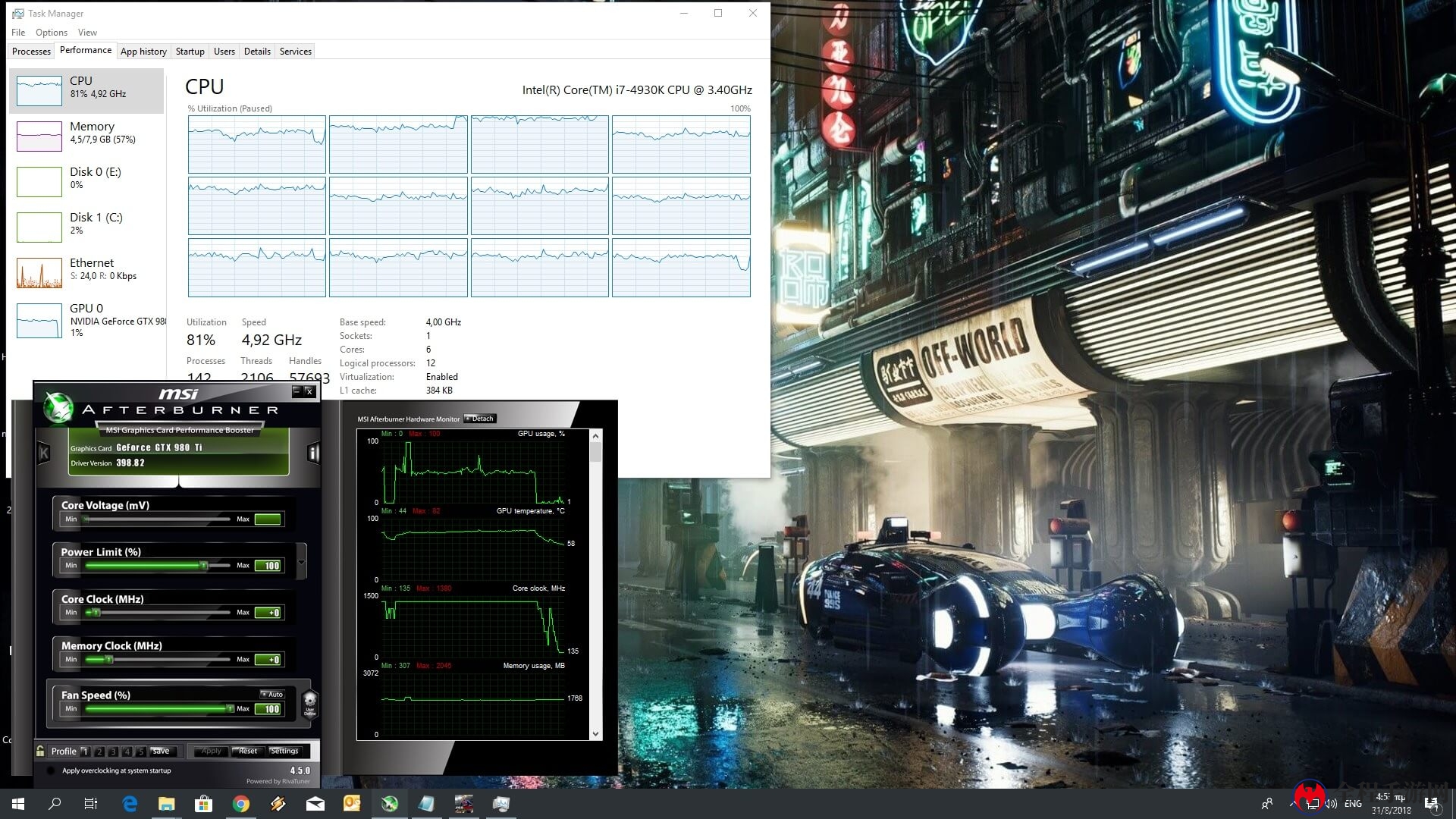Image resolution: width=1456 pixels, height=819 pixels.
Task: Open the Task Manager Options menu
Action: coord(52,33)
